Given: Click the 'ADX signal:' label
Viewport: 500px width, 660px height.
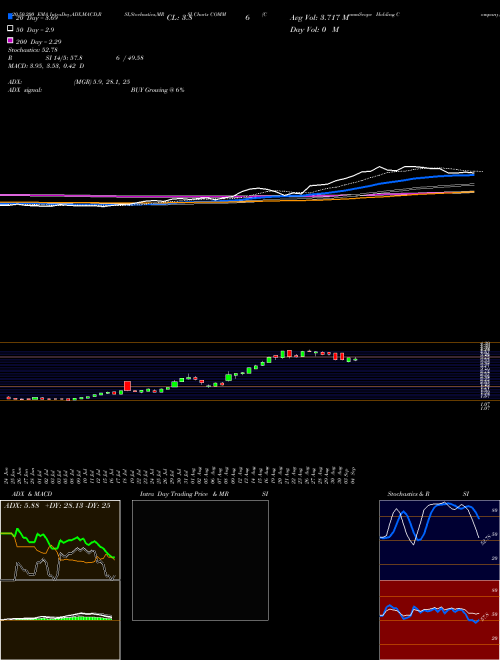Looking at the screenshot, I should click(25, 90).
